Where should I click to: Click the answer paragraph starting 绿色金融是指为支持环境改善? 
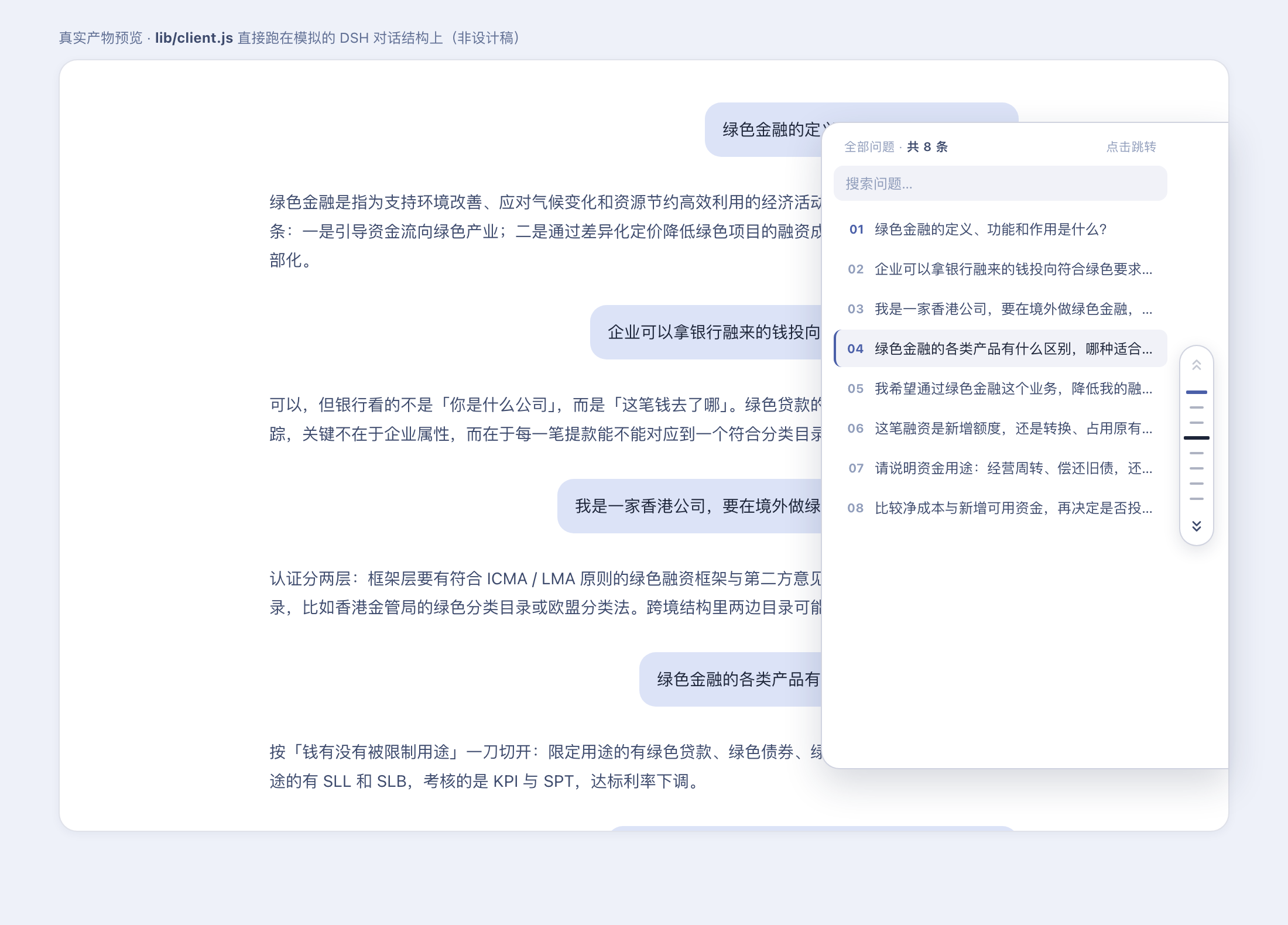545,231
